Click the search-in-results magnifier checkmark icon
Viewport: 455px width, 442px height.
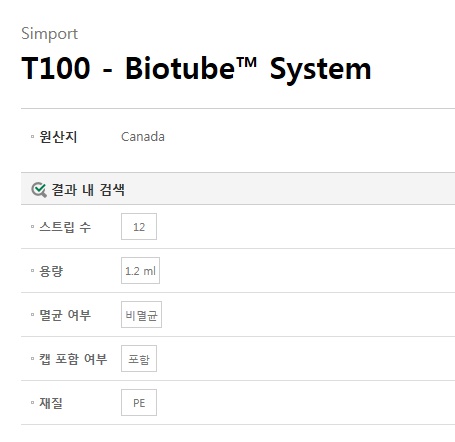[x=39, y=190]
